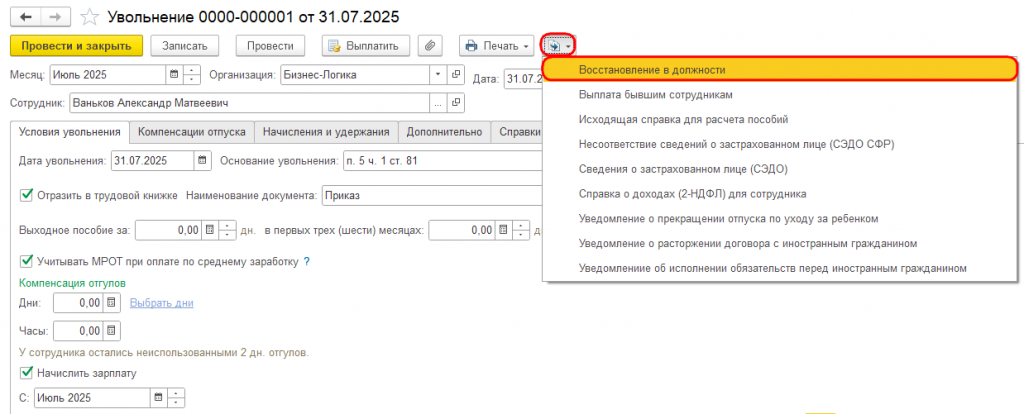The image size is (1024, 414).
Task: Open calculator for Выходное пособие days
Action: [210, 230]
